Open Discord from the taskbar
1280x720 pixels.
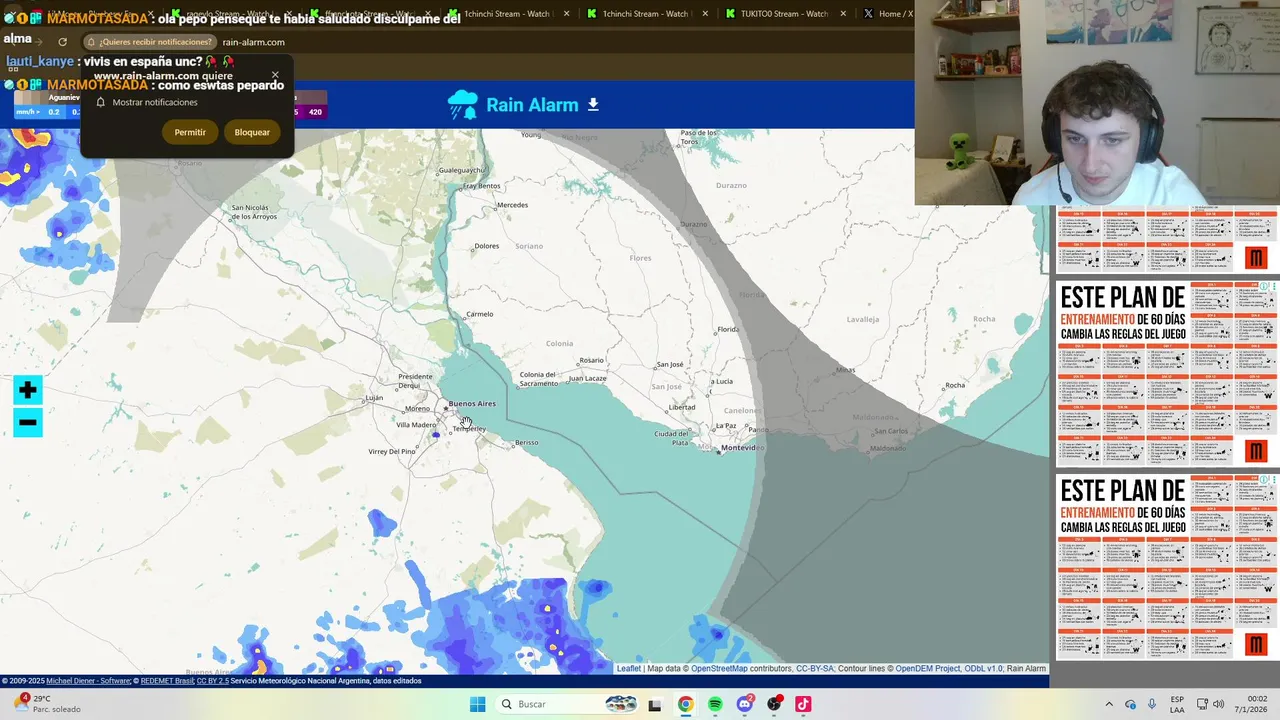pos(745,704)
